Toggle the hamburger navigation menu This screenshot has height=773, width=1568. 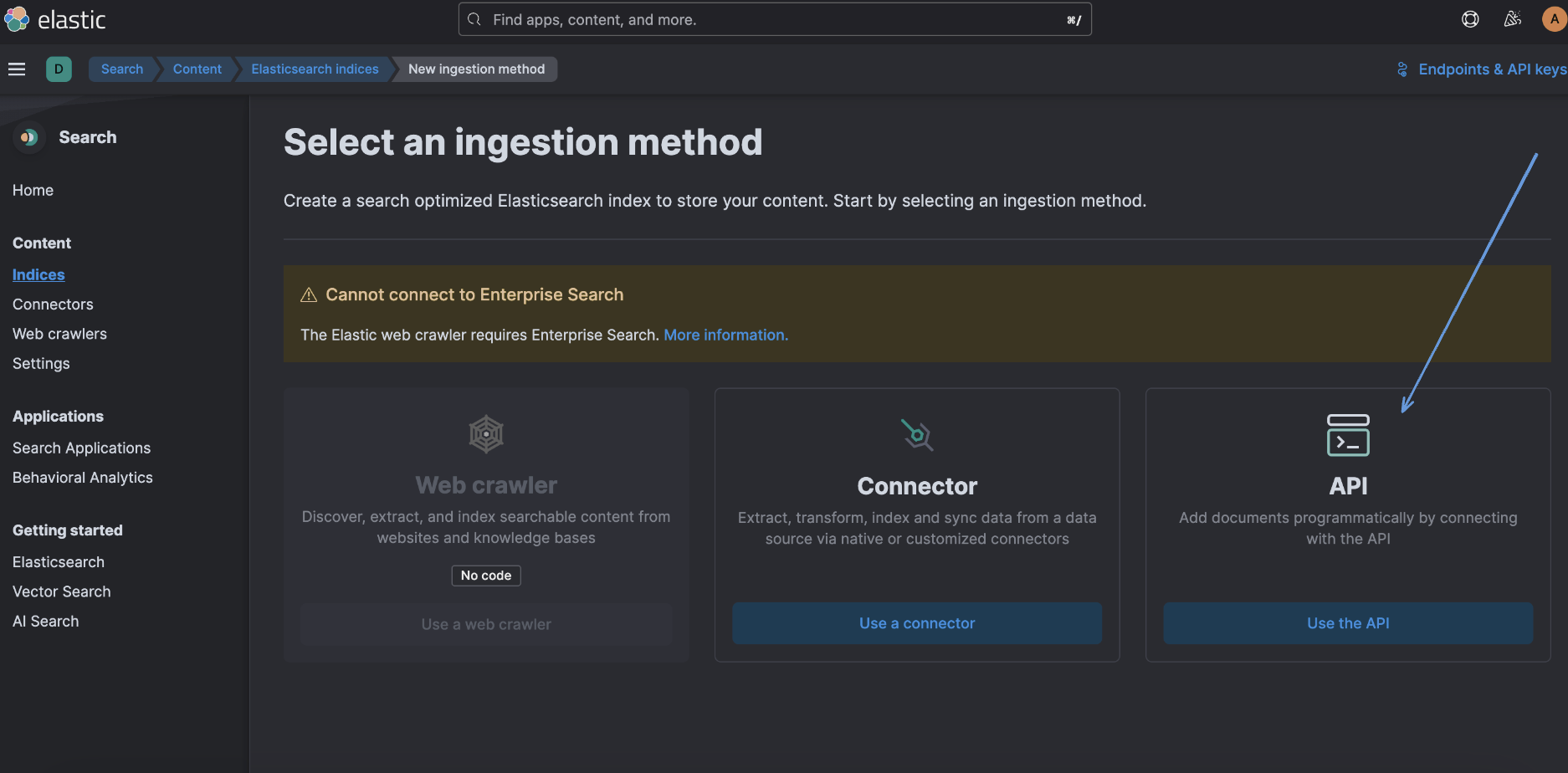(17, 69)
